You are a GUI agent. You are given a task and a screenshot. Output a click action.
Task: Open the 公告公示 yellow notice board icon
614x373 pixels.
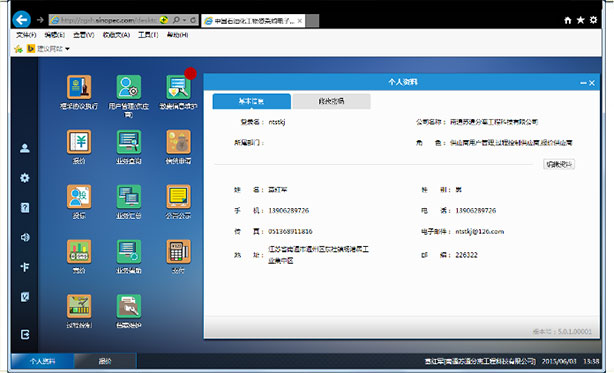(179, 196)
